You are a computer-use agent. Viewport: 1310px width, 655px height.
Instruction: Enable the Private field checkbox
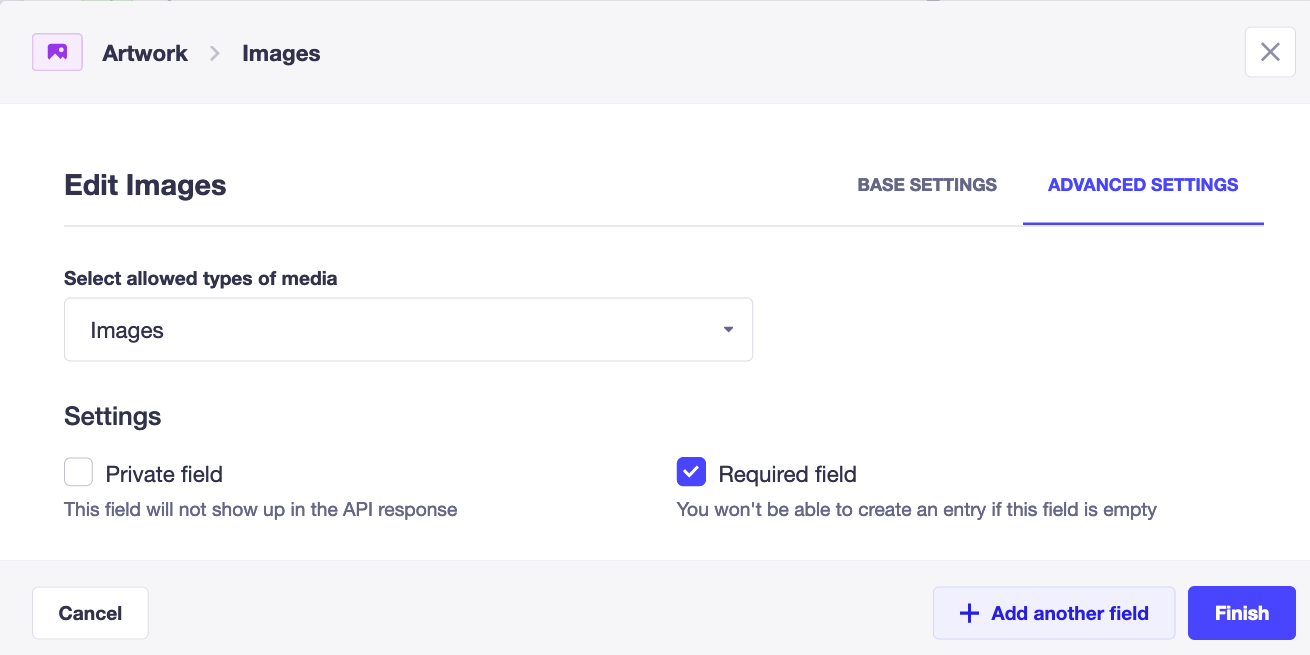tap(78, 472)
